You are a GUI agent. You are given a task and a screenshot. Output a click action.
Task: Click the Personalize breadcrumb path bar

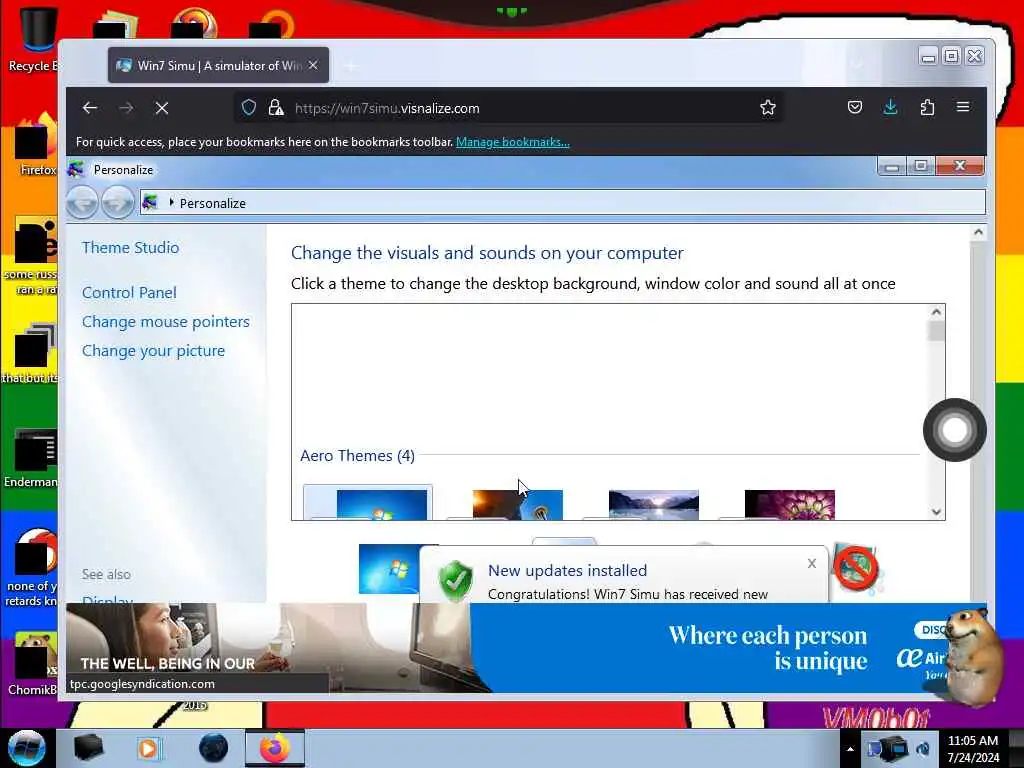[x=562, y=202]
